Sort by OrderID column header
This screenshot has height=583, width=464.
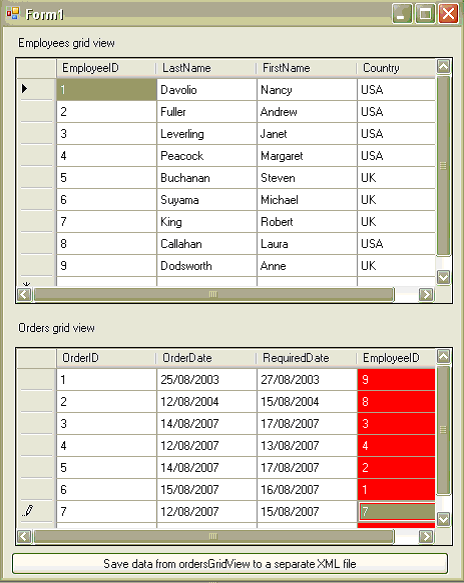pyautogui.click(x=106, y=358)
